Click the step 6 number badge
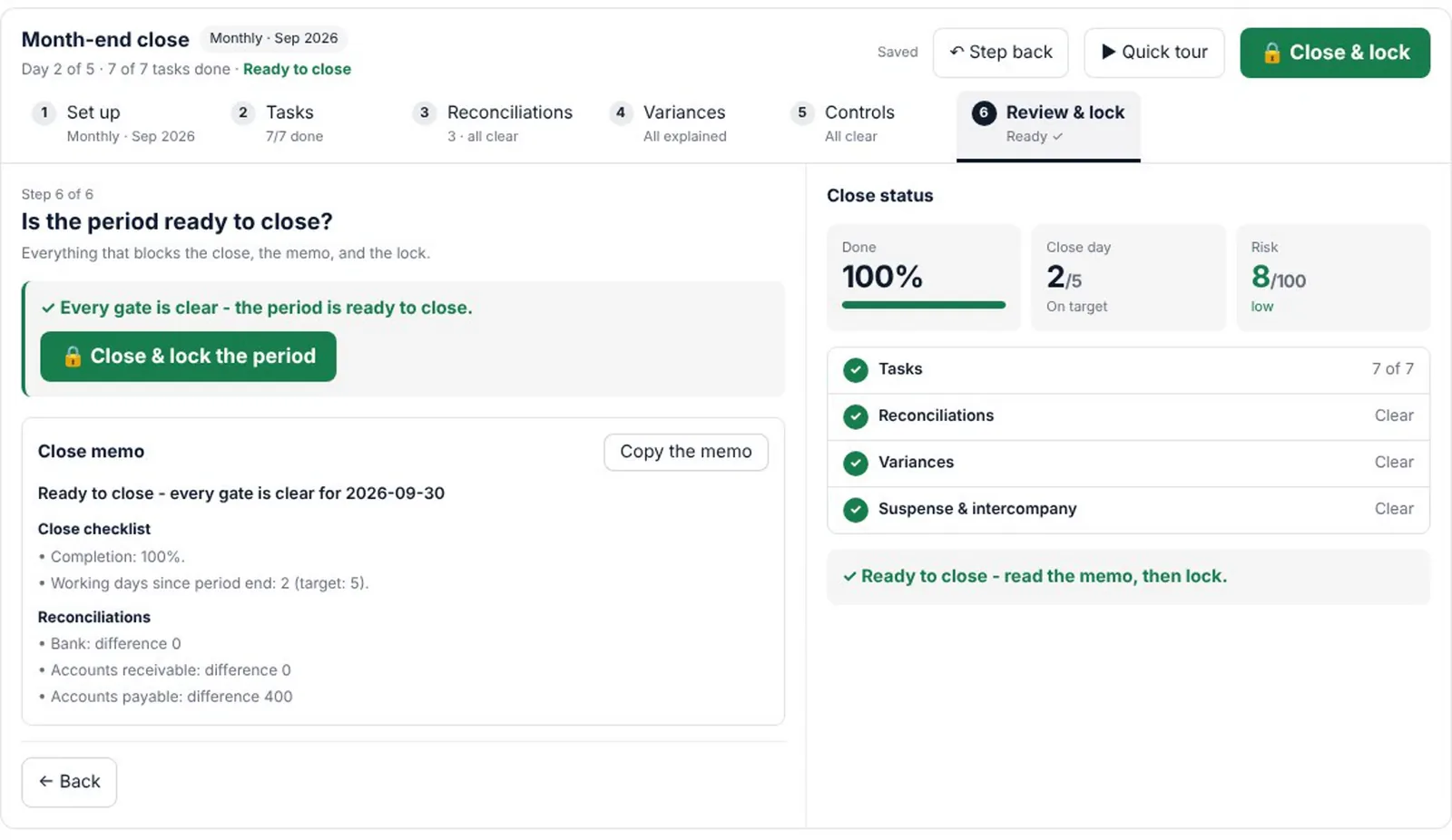The width and height of the screenshot is (1452, 840). pos(983,112)
